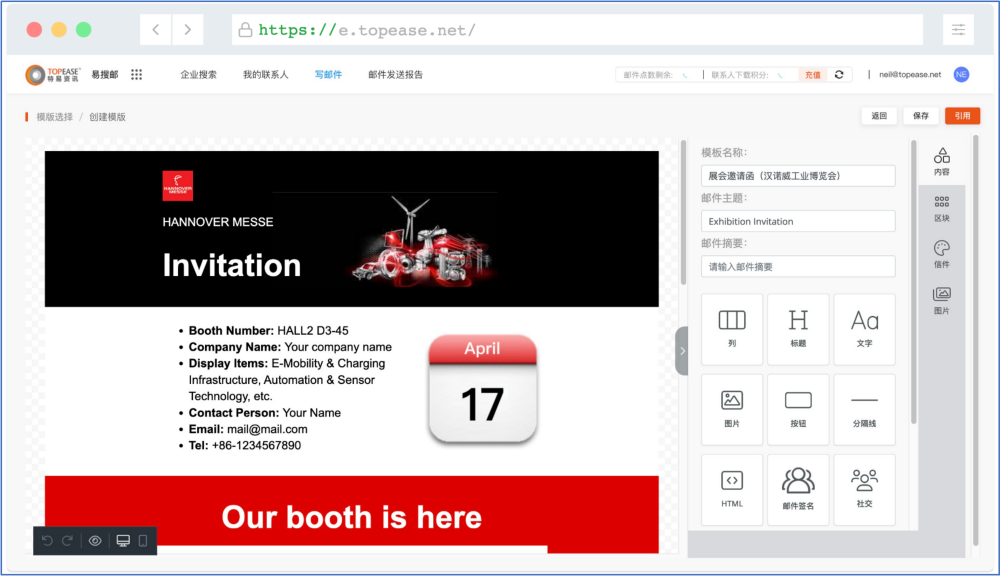
Task: Click the lock icon in address bar
Action: coord(245,30)
